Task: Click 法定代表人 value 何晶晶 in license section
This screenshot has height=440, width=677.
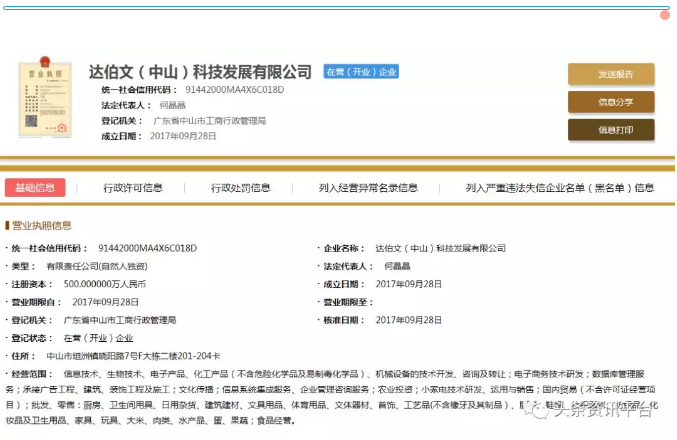Action: pos(397,266)
